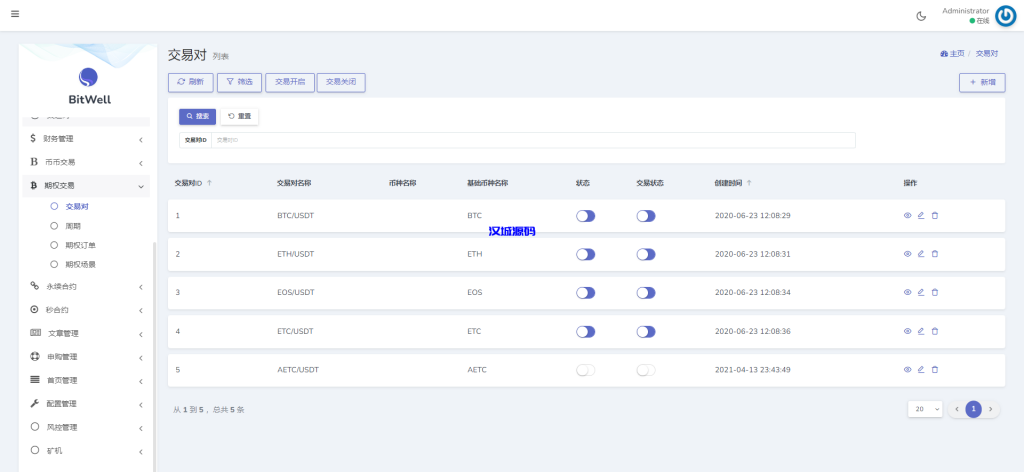Delete the ETC/USDT row trash icon
This screenshot has width=1024, height=472.
coord(935,331)
